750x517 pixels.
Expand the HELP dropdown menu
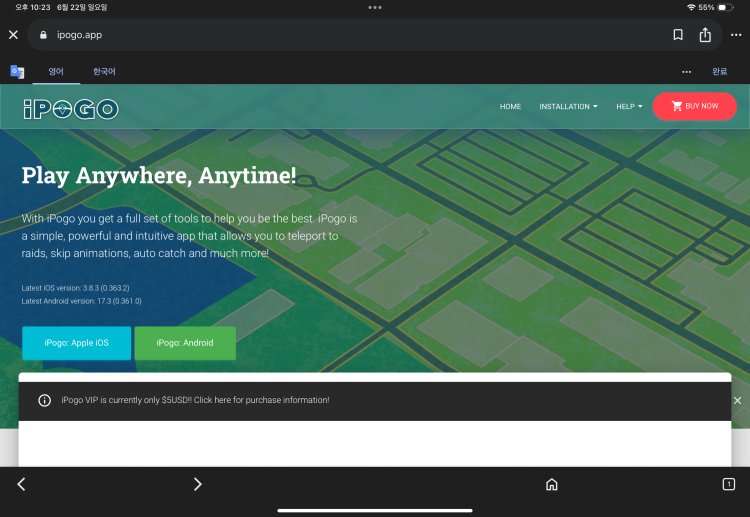(x=629, y=107)
